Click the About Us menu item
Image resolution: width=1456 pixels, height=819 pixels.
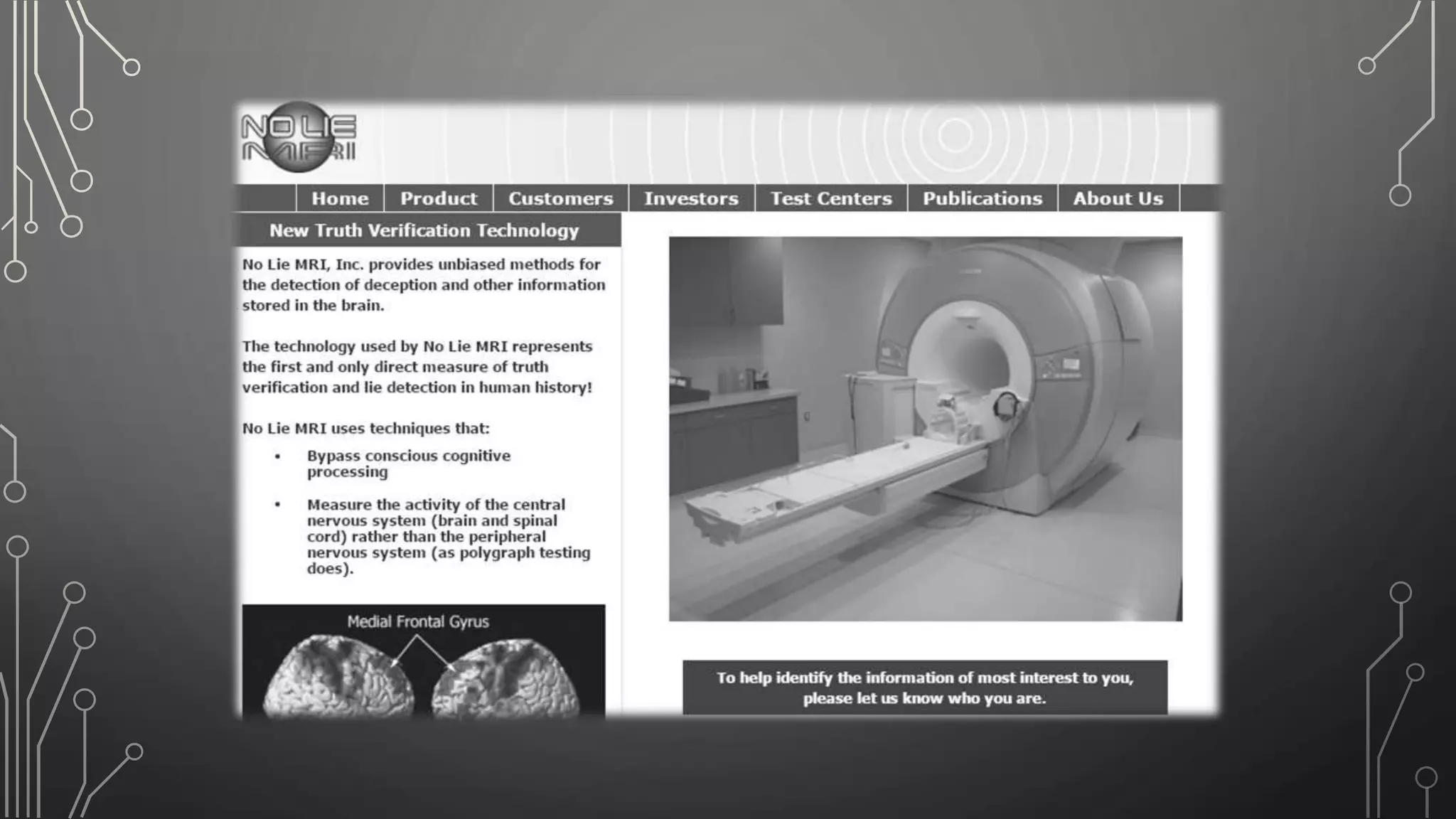coord(1118,198)
